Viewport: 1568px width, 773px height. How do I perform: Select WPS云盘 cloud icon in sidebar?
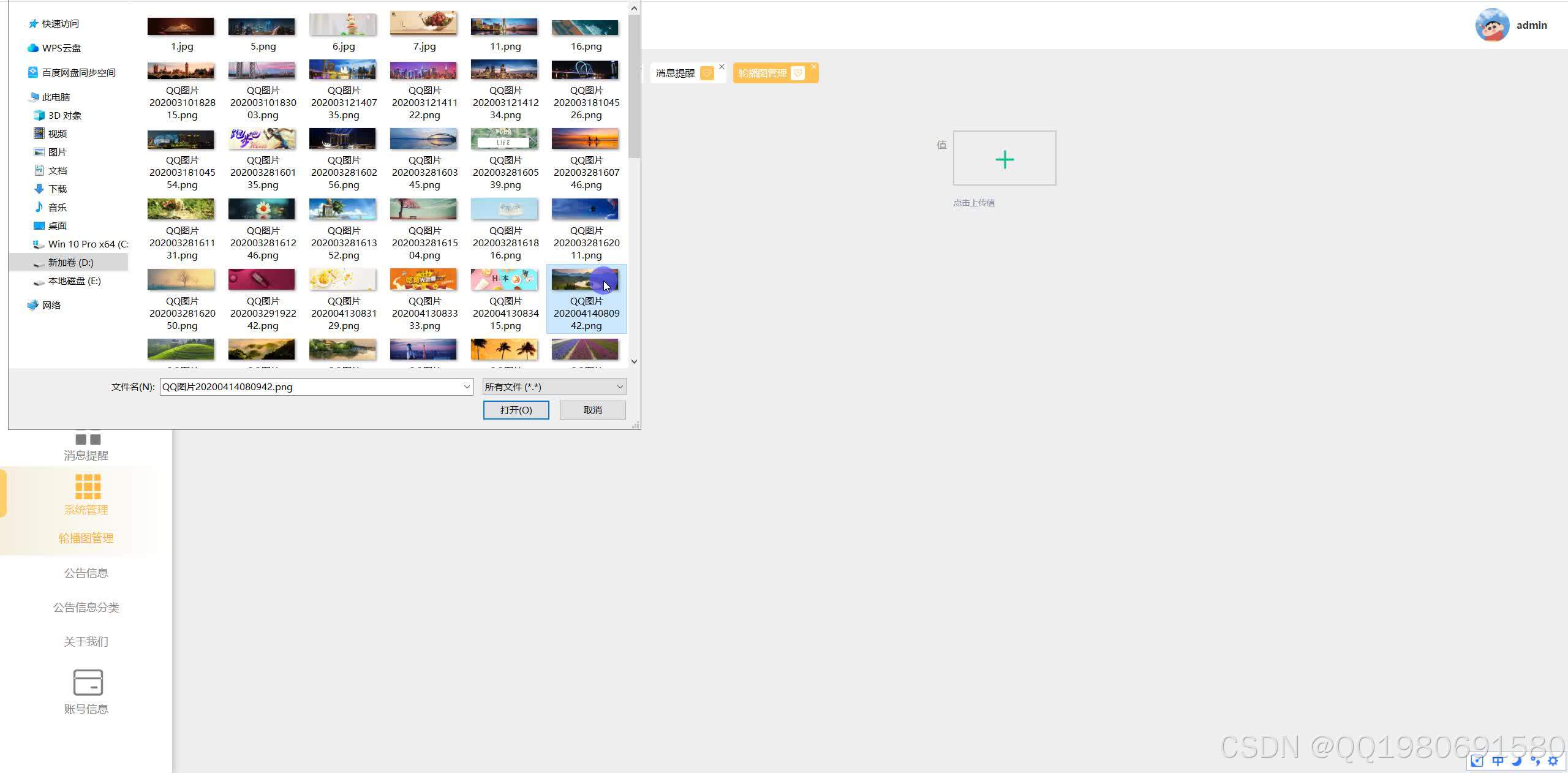click(x=33, y=48)
